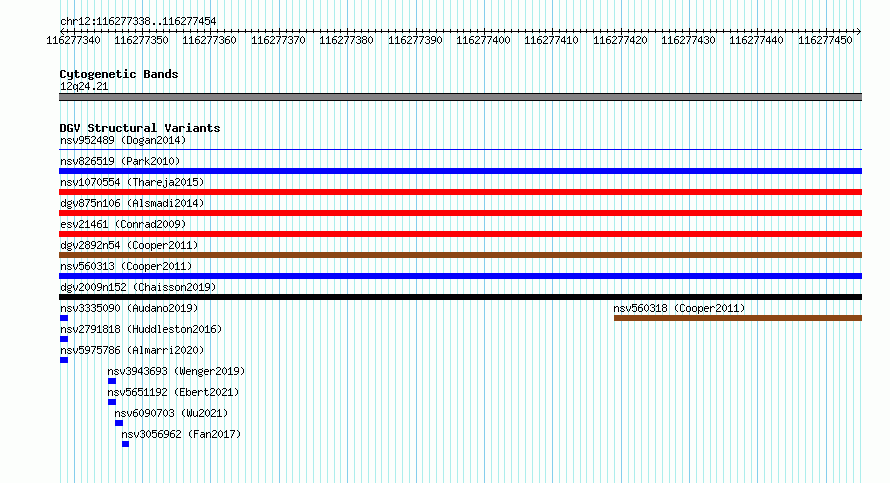Open nsv6090703 (Wu2021) label
This screenshot has width=890, height=483.
pyautogui.click(x=171, y=413)
